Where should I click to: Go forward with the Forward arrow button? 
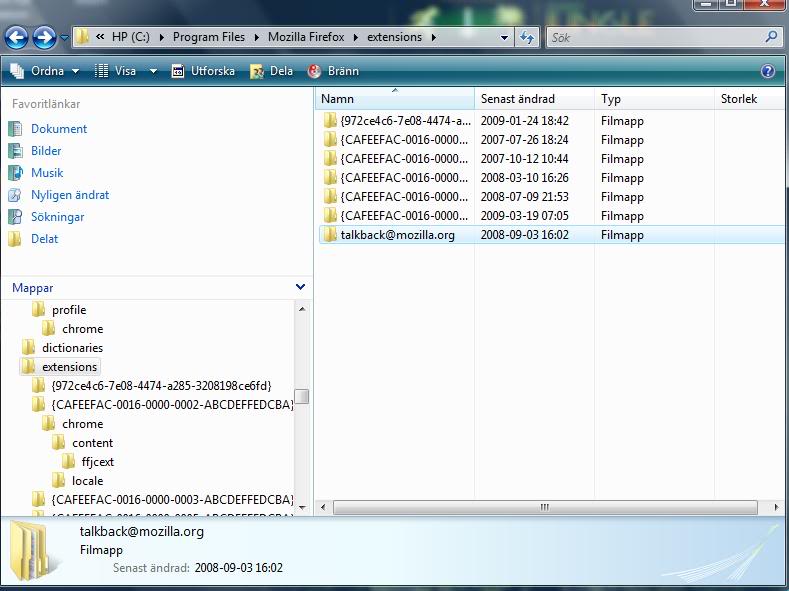(x=45, y=37)
